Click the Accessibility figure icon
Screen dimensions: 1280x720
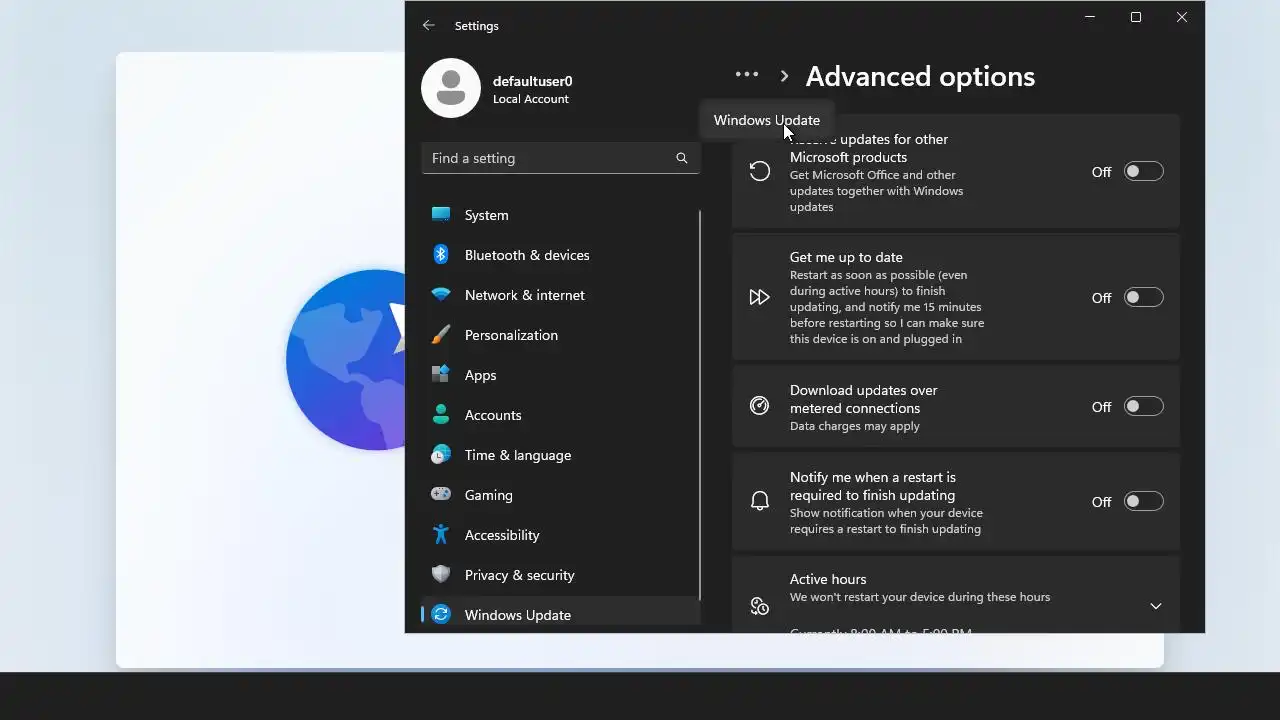(441, 534)
